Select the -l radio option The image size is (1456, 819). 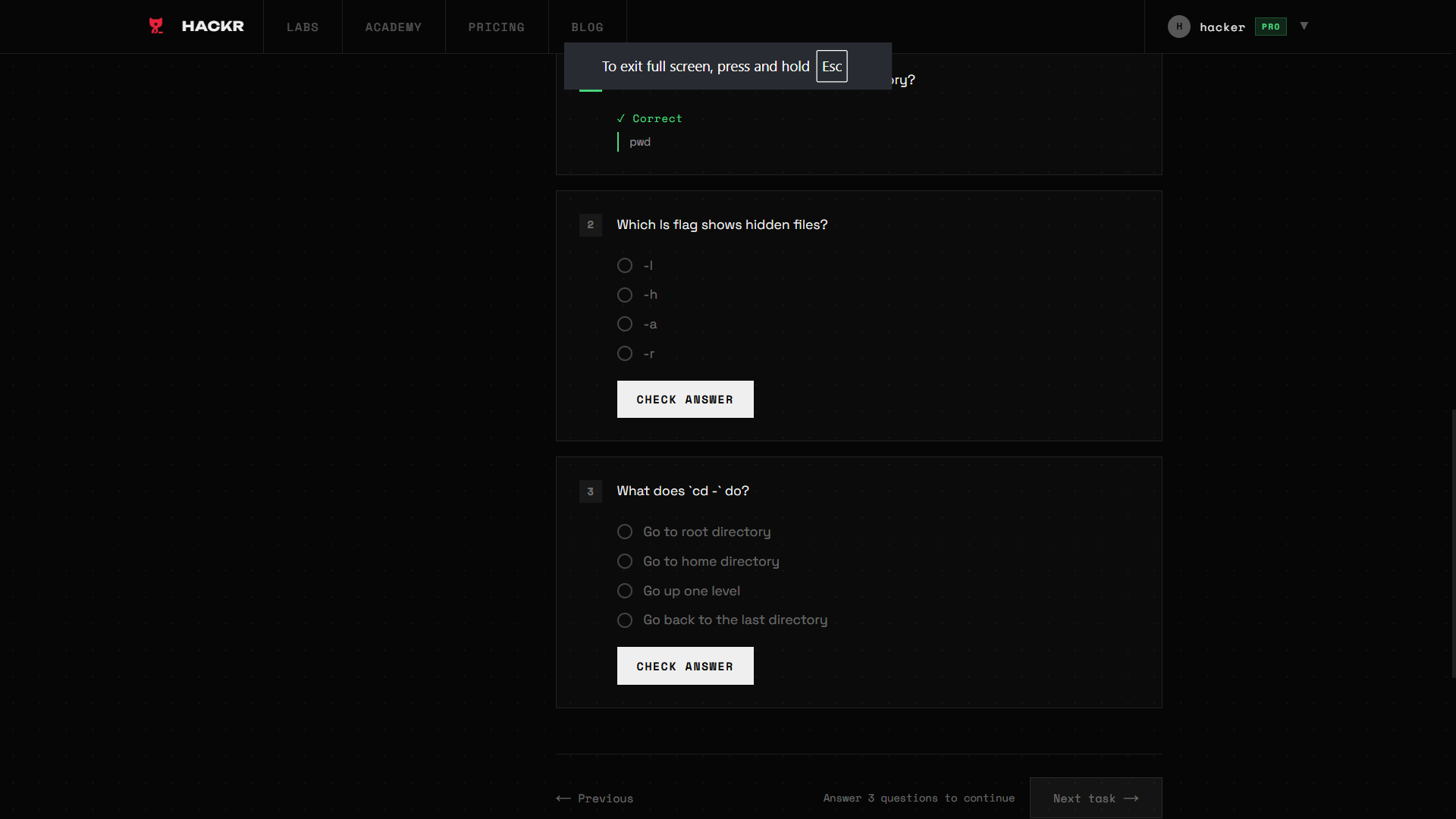(625, 265)
